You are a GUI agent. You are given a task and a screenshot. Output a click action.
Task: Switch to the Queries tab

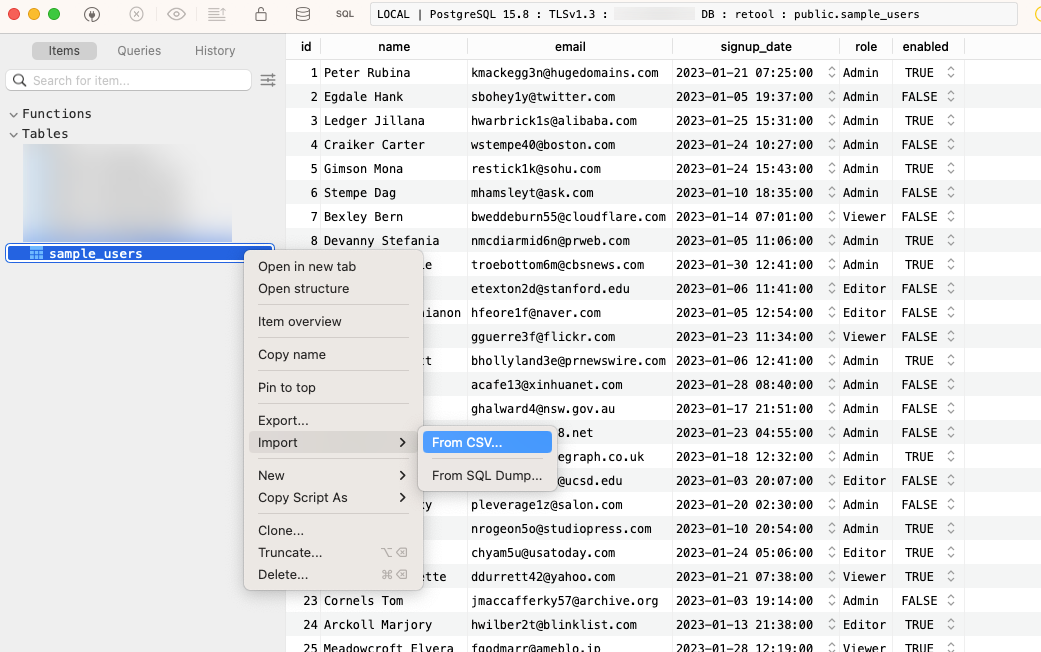pyautogui.click(x=139, y=51)
